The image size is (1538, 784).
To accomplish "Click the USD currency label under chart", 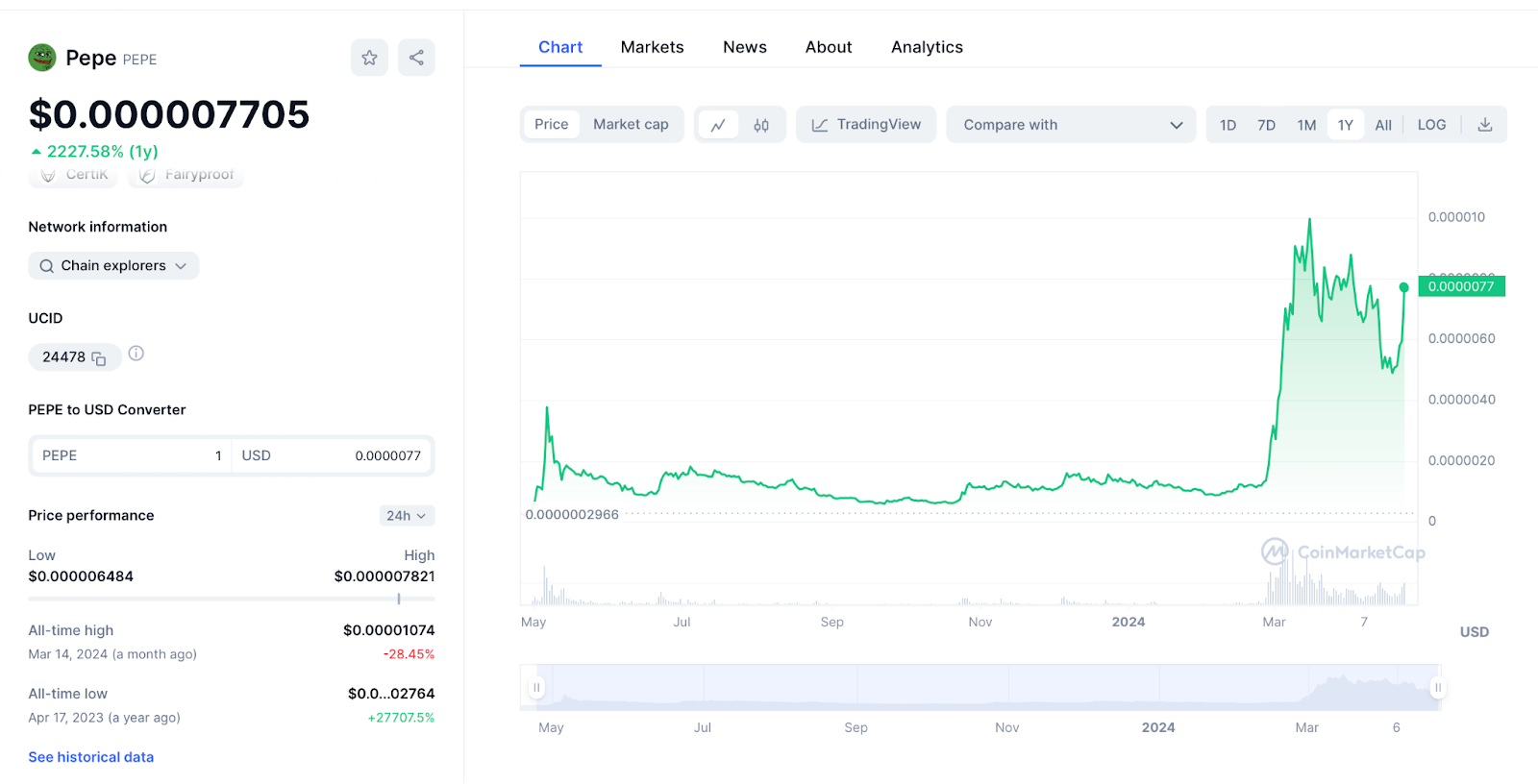I will click(x=1475, y=632).
